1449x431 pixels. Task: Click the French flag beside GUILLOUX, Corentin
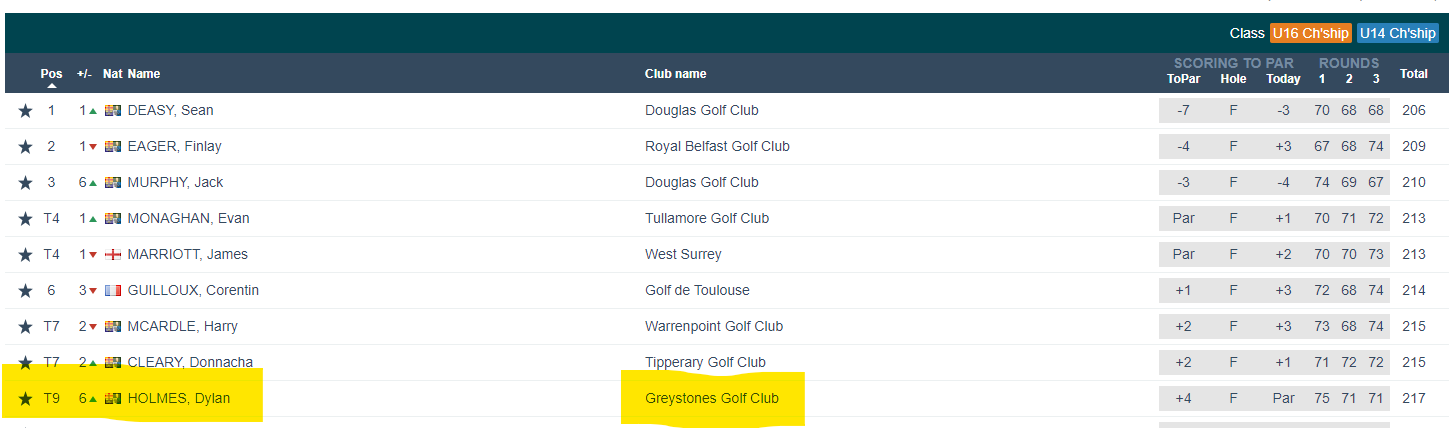click(113, 291)
